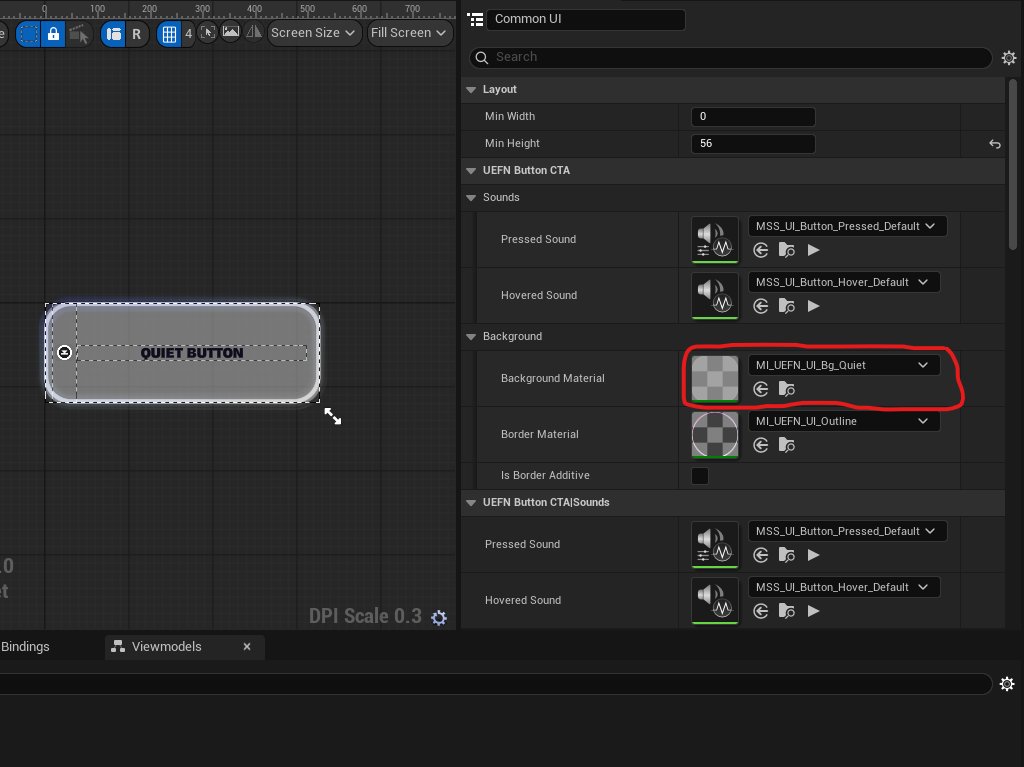
Task: Play the second Hovered Sound
Action: coord(813,612)
